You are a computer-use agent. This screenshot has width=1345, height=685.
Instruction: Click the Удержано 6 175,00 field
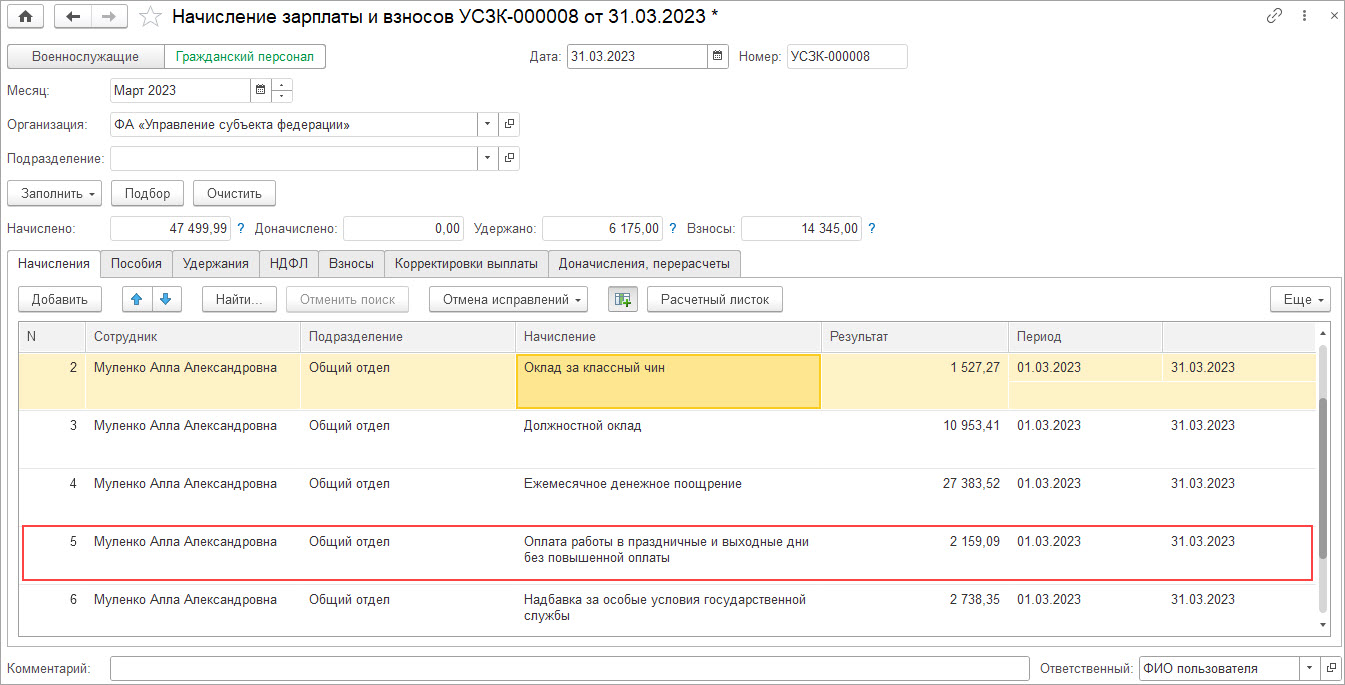[602, 228]
